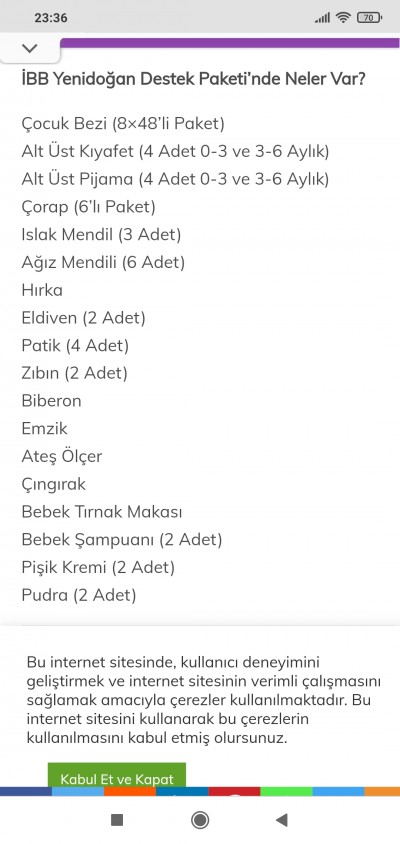Tap the cookie notice paragraph text

[x=203, y=700]
